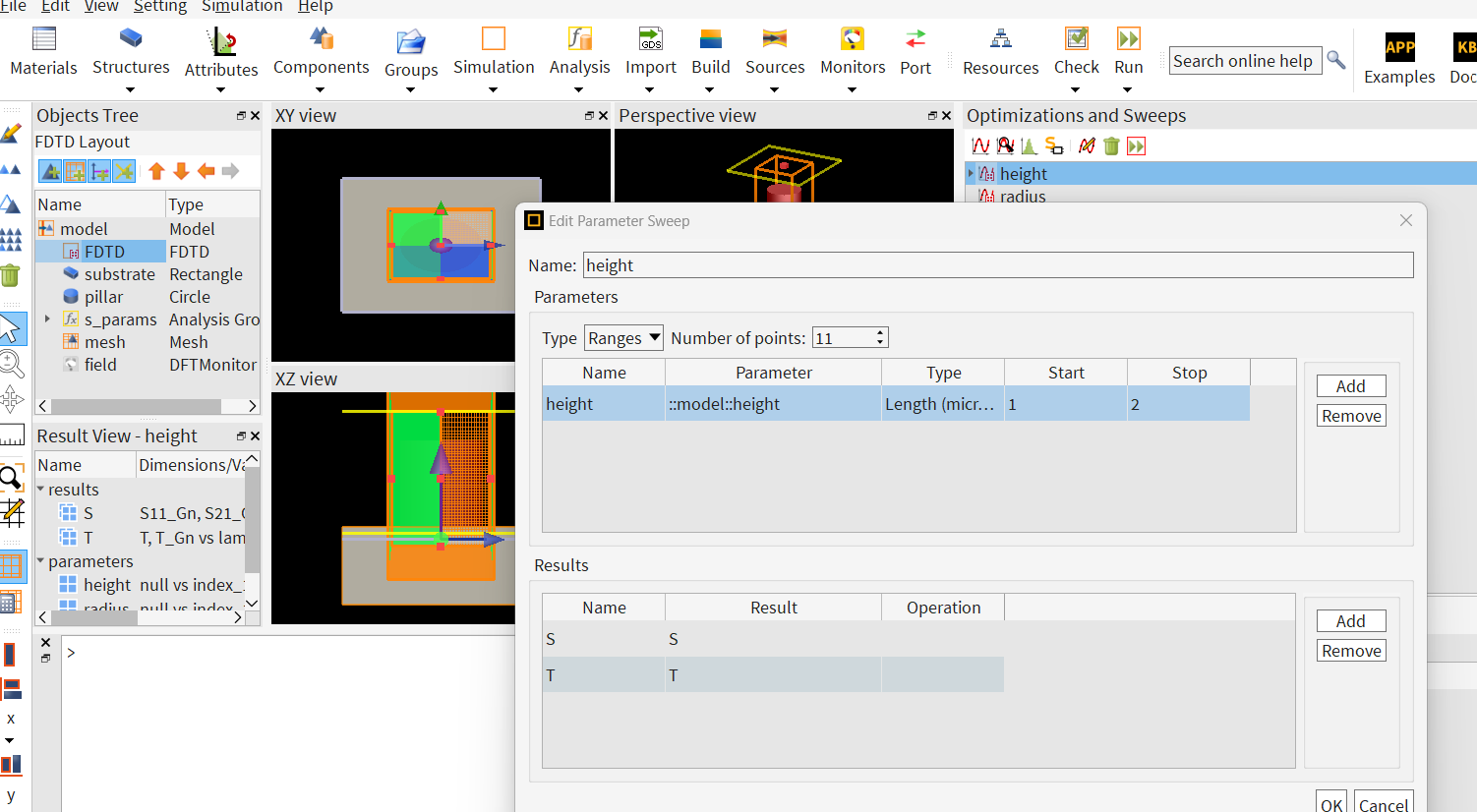Open the Help menu
The image size is (1477, 812).
coord(315,7)
